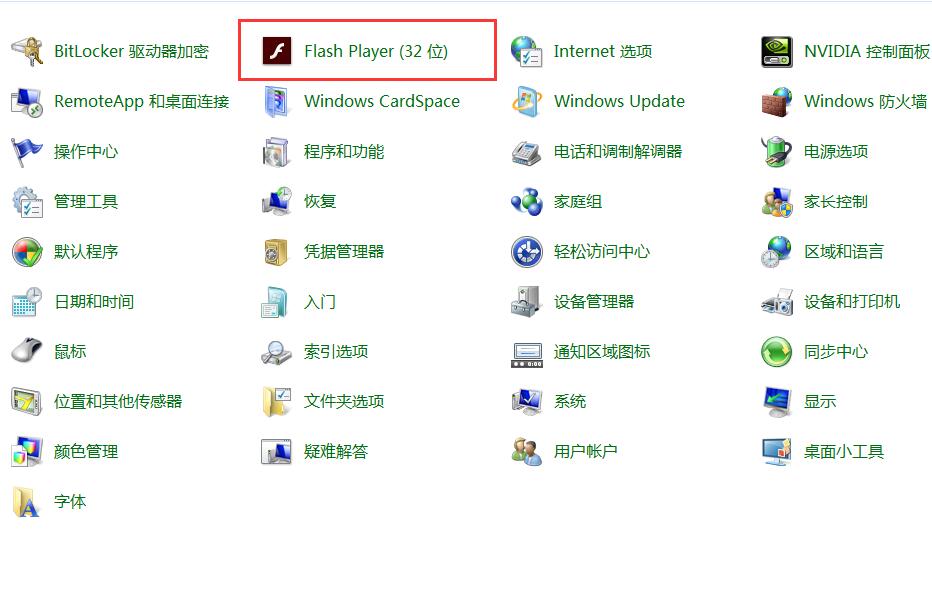Open the 索引选项 link text
932x612 pixels.
click(336, 352)
